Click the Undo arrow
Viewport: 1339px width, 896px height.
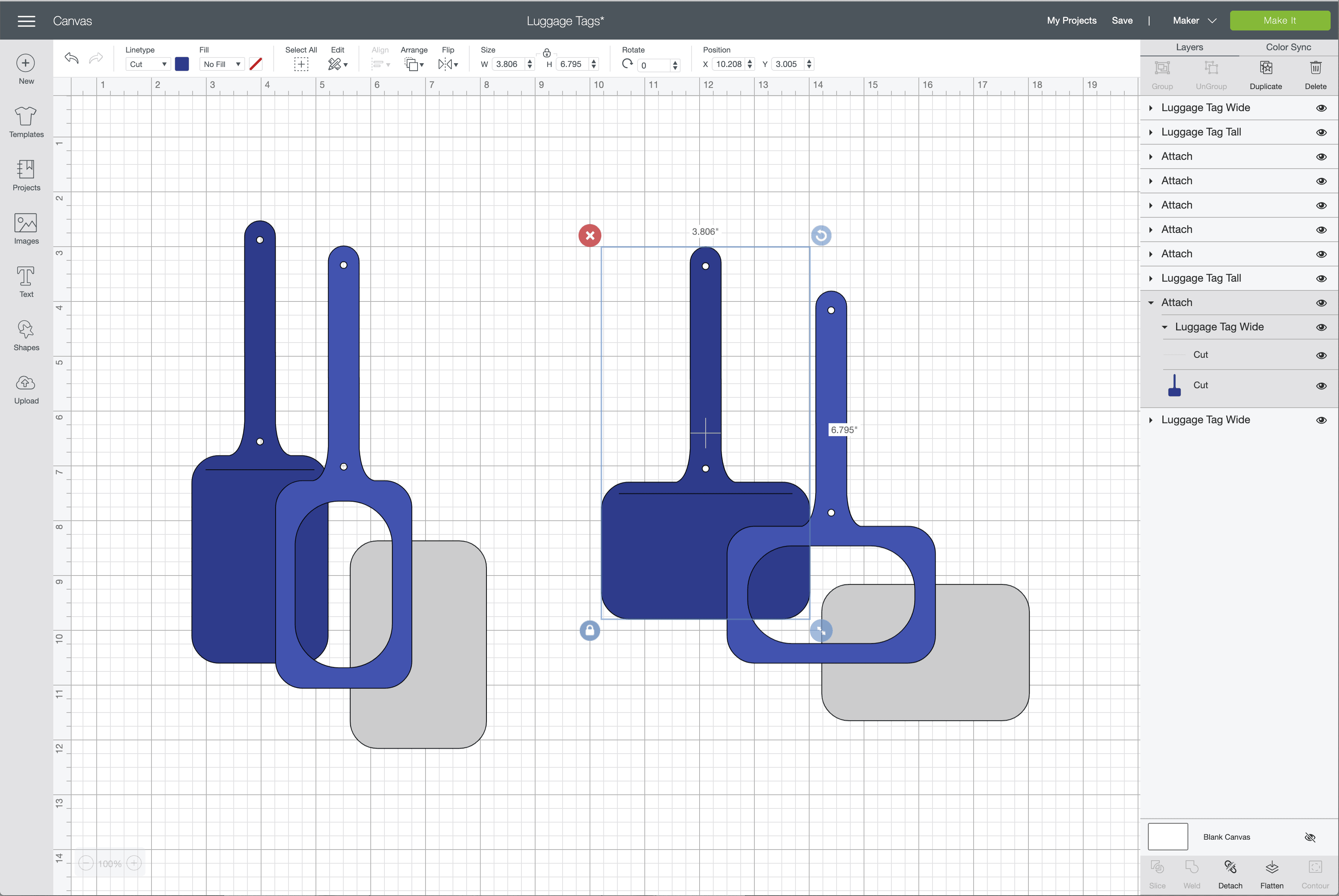72,58
